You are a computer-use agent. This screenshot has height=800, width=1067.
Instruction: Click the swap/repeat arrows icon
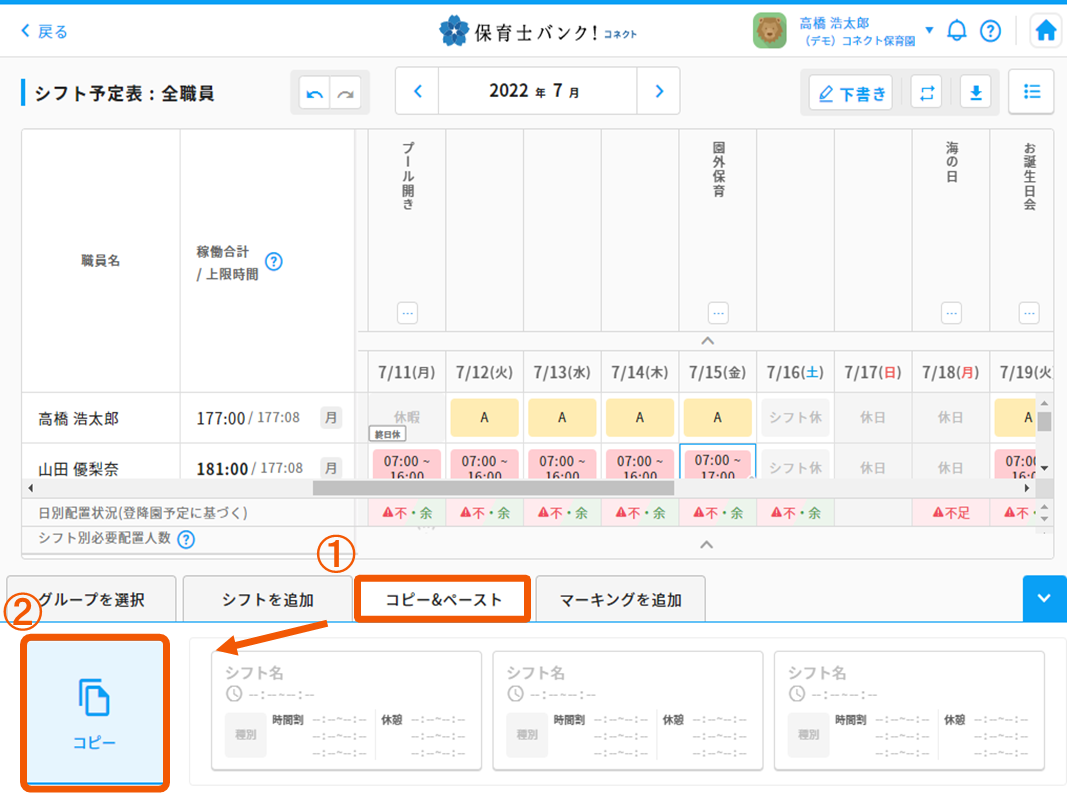927,93
